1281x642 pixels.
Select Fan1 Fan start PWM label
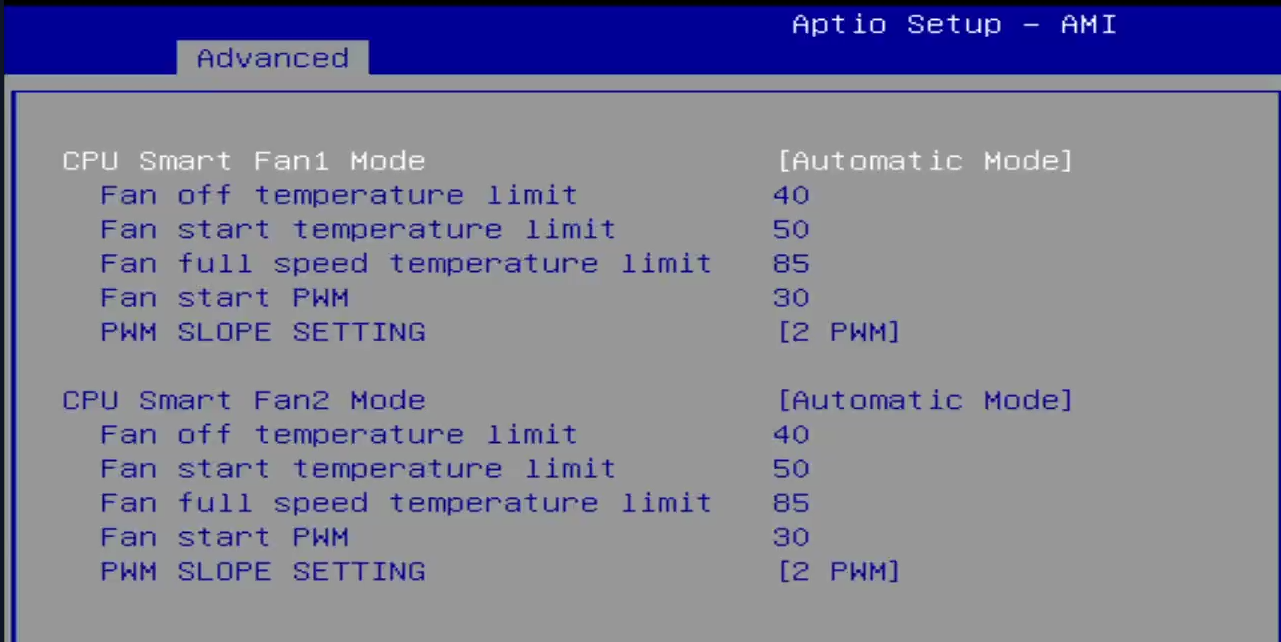(224, 298)
